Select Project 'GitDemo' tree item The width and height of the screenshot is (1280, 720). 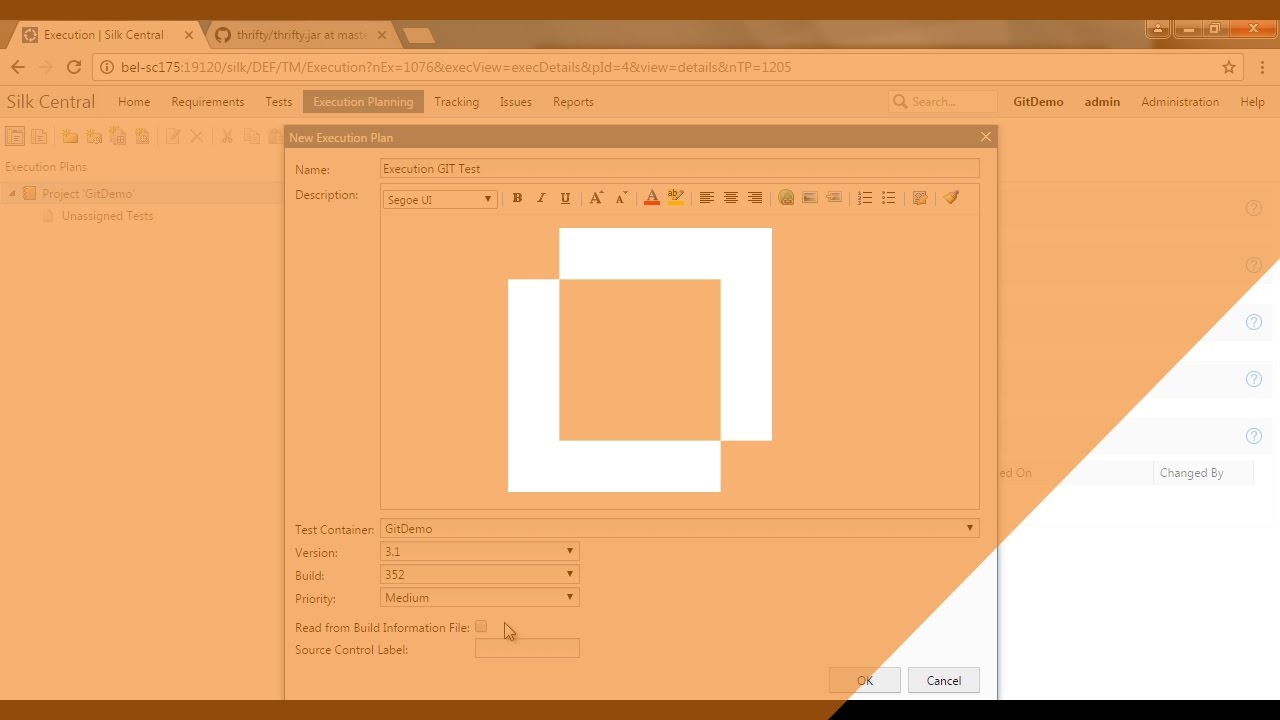pos(87,194)
